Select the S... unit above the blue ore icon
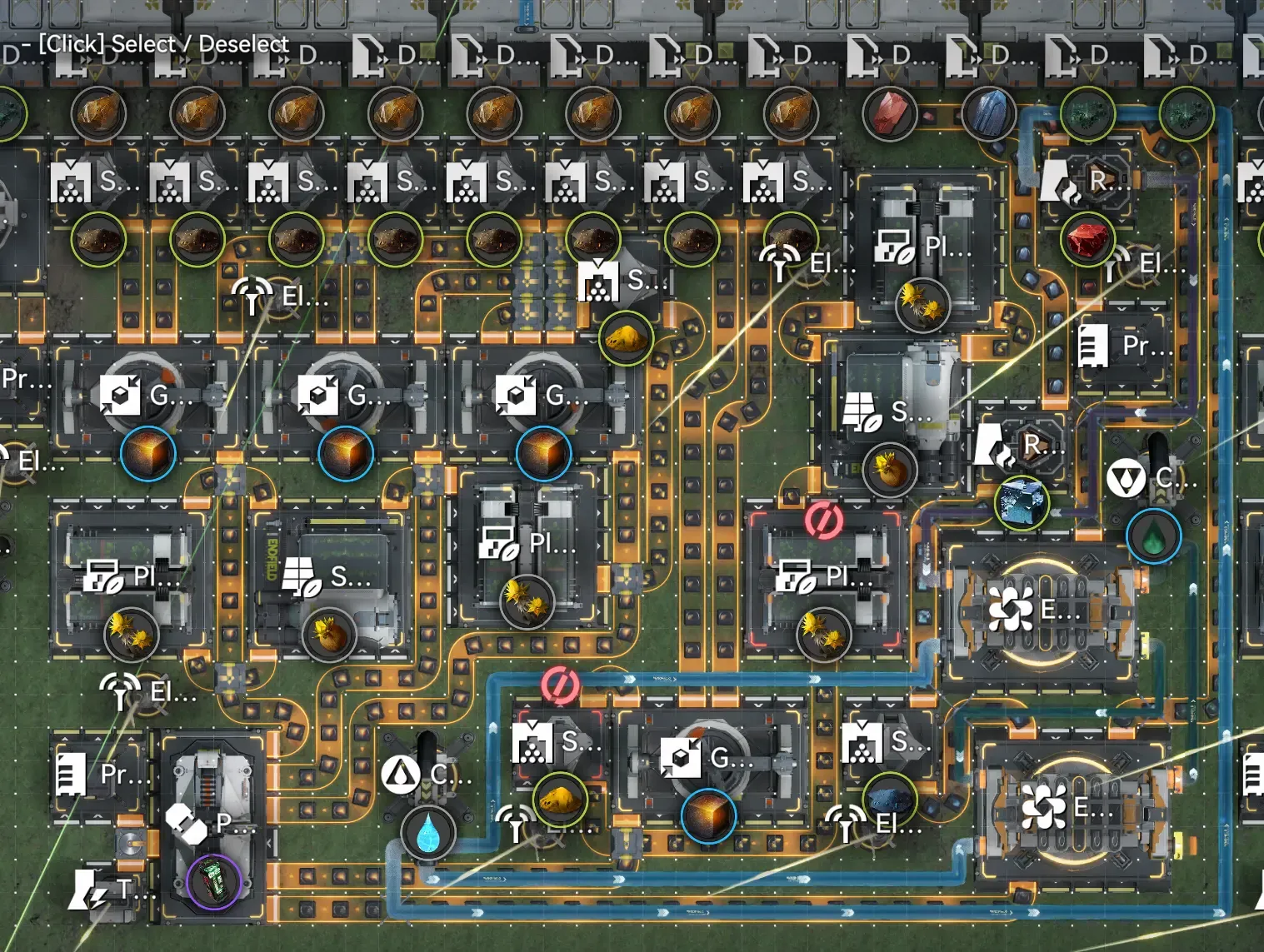The height and width of the screenshot is (952, 1264). [890, 740]
